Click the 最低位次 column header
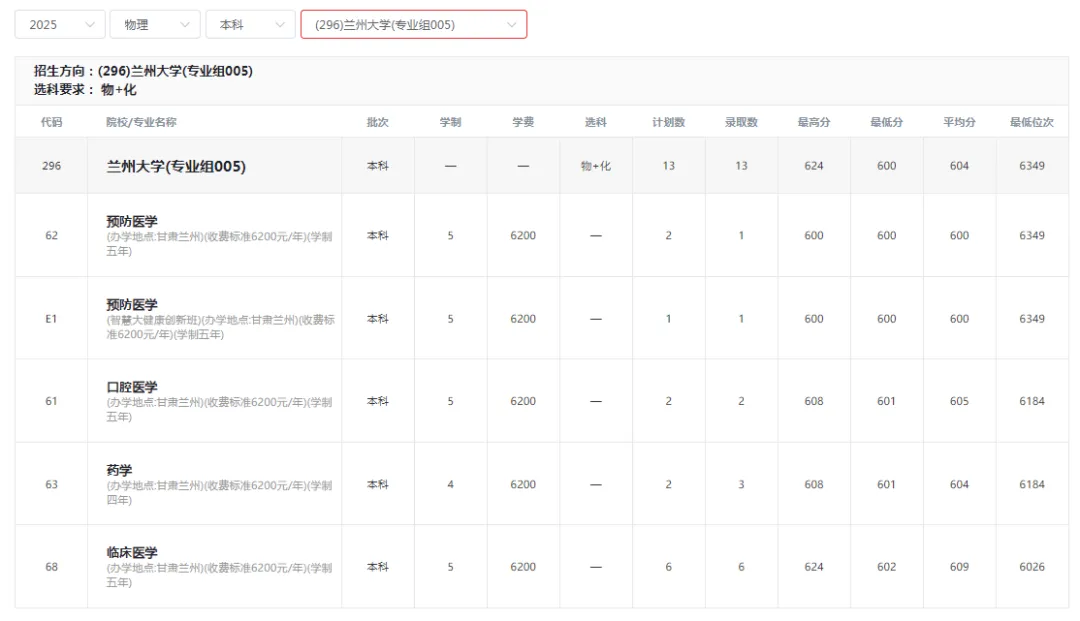Viewport: 1080px width, 621px height. [1032, 122]
